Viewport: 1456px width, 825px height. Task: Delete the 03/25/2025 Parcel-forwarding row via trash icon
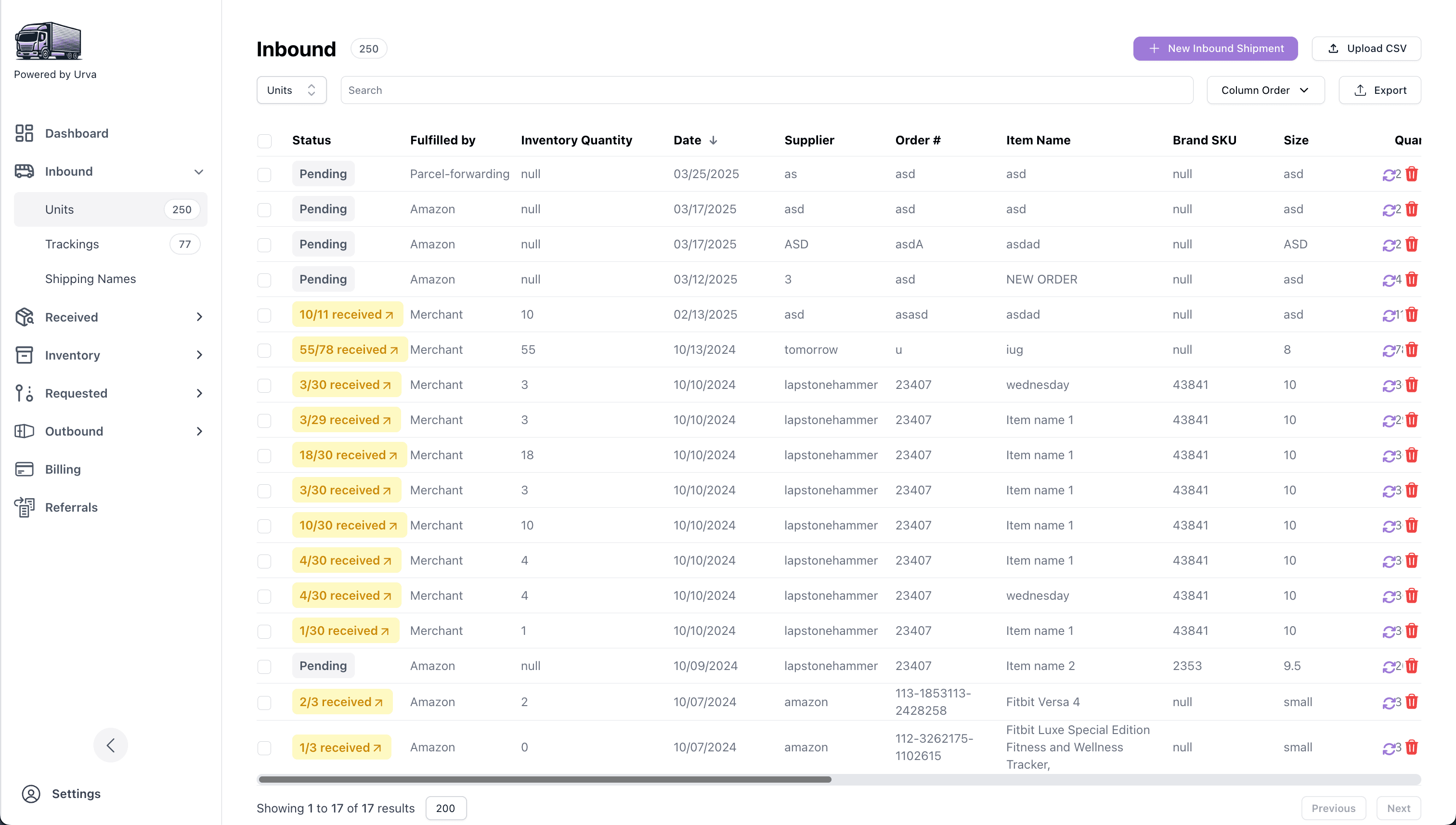1411,174
